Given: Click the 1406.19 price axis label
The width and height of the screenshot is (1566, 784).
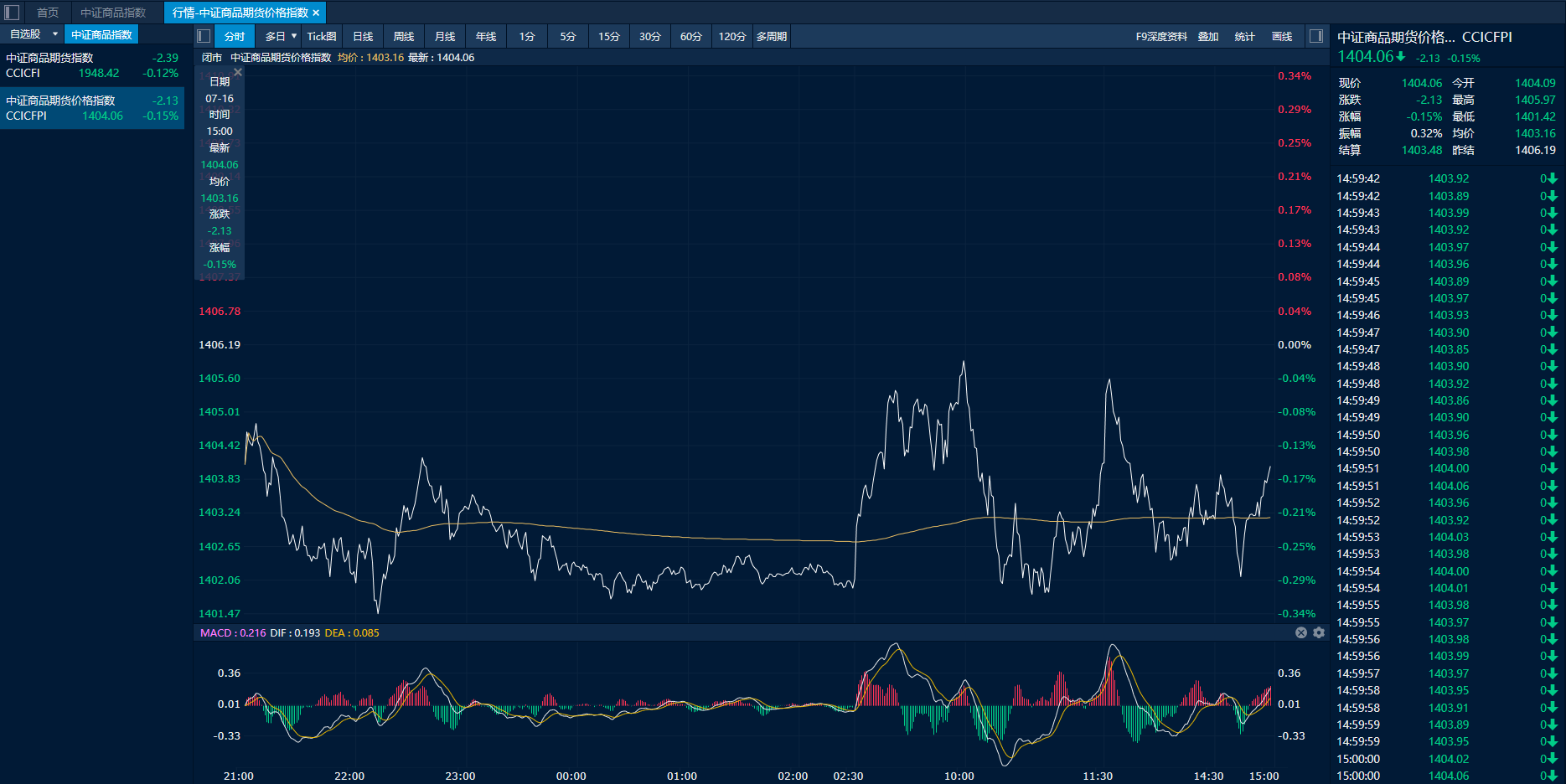Looking at the screenshot, I should [x=220, y=344].
